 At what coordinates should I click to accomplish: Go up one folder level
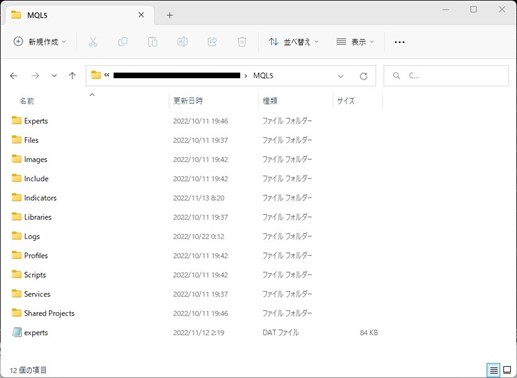(x=72, y=76)
